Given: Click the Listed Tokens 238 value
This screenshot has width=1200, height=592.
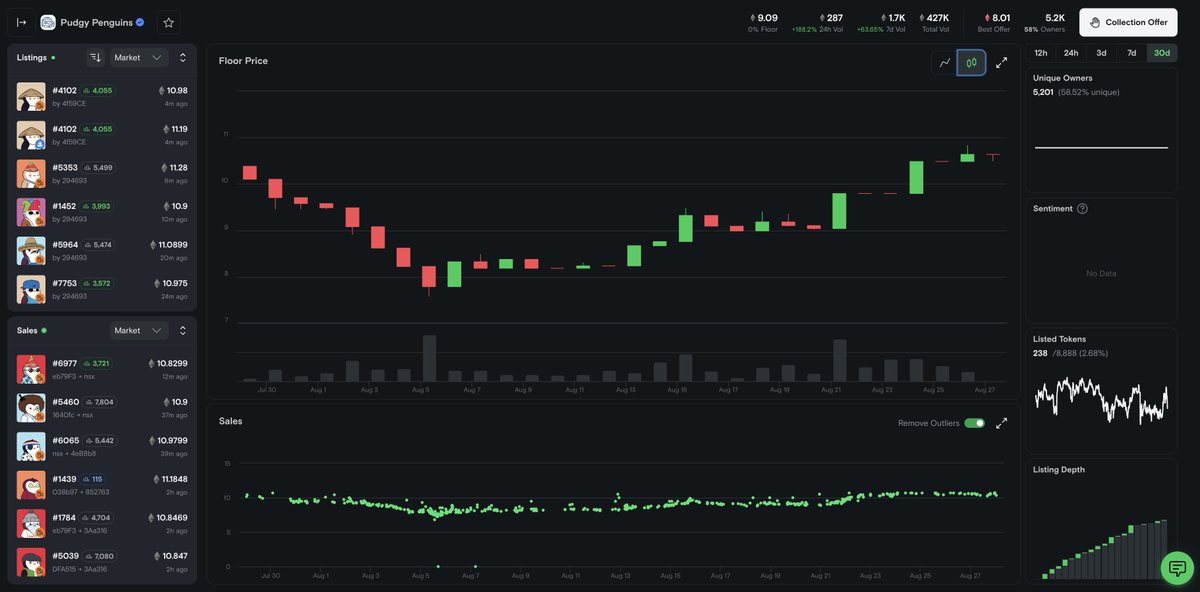Looking at the screenshot, I should pos(1040,353).
